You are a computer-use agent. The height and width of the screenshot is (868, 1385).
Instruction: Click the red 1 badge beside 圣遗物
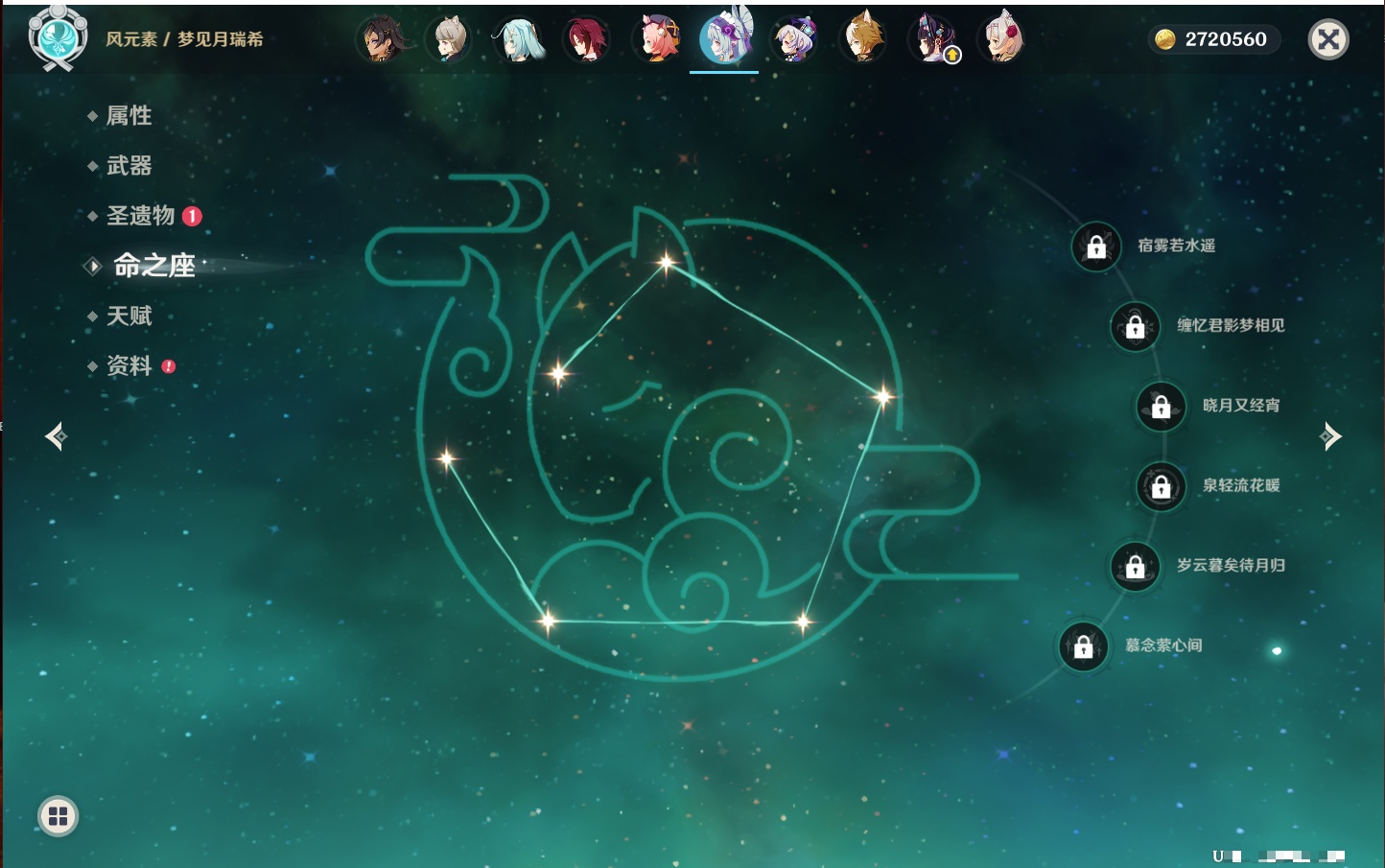click(192, 216)
